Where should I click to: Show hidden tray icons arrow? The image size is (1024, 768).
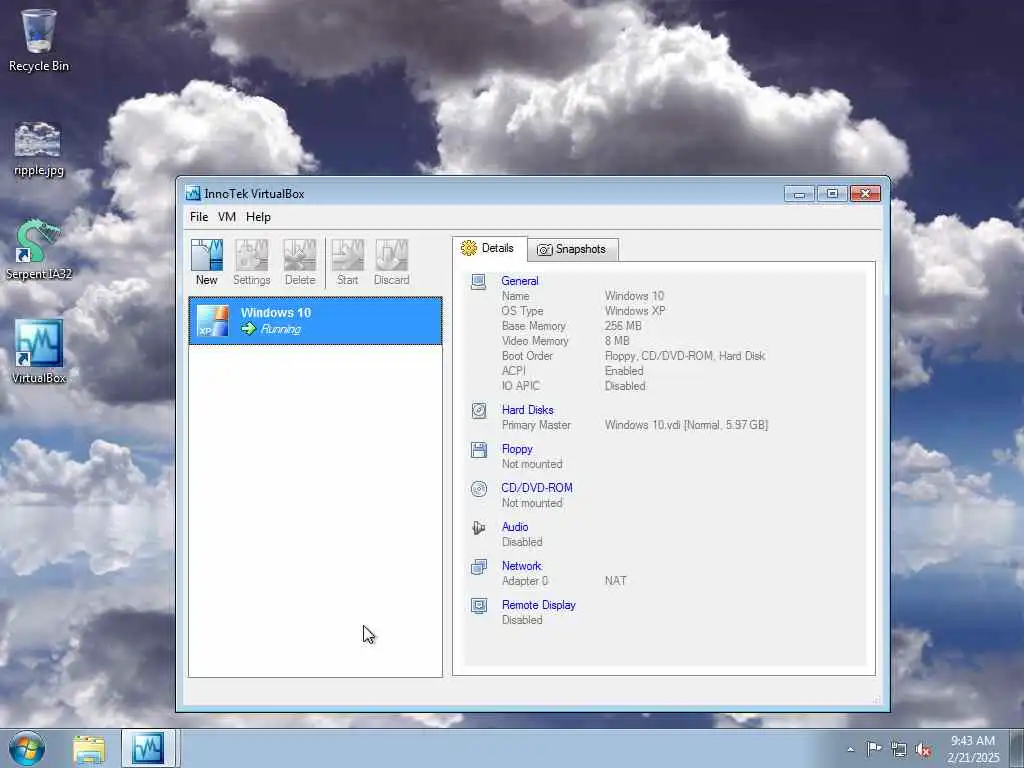850,750
